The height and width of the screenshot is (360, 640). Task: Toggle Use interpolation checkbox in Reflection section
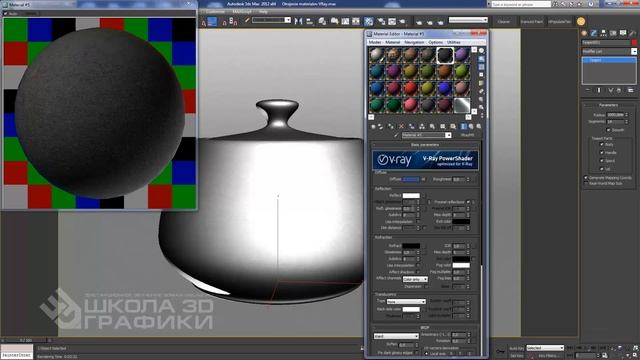point(418,222)
